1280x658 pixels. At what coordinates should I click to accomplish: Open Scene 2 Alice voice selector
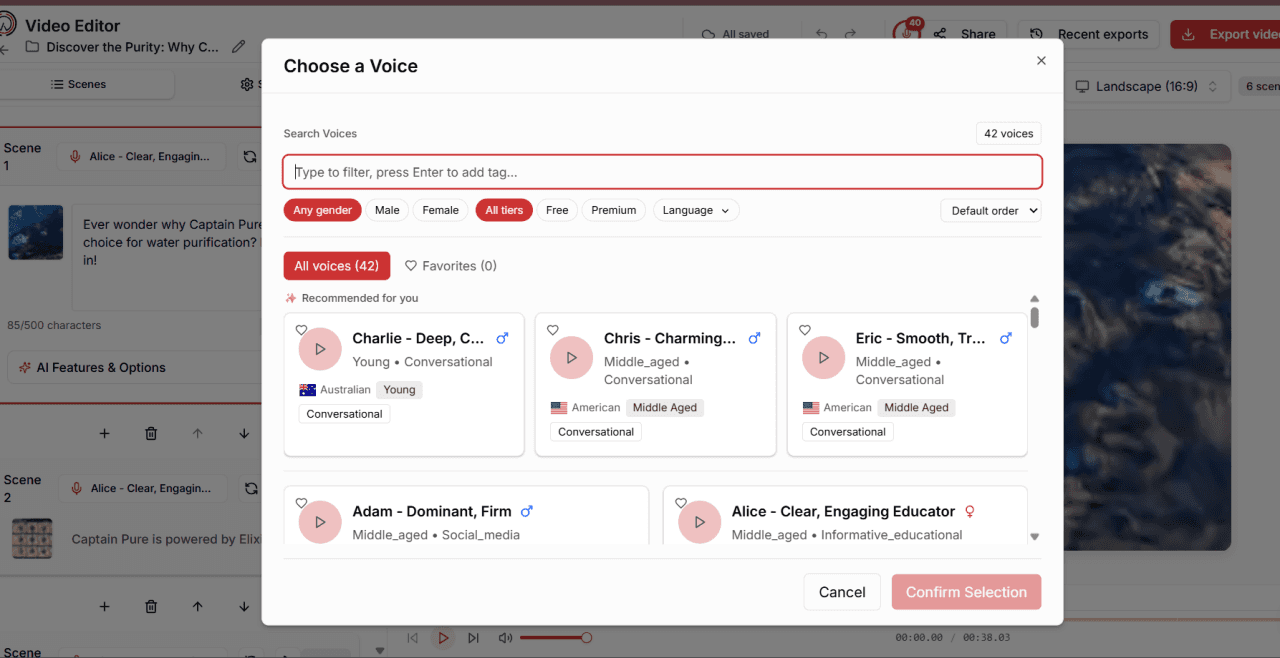[143, 489]
